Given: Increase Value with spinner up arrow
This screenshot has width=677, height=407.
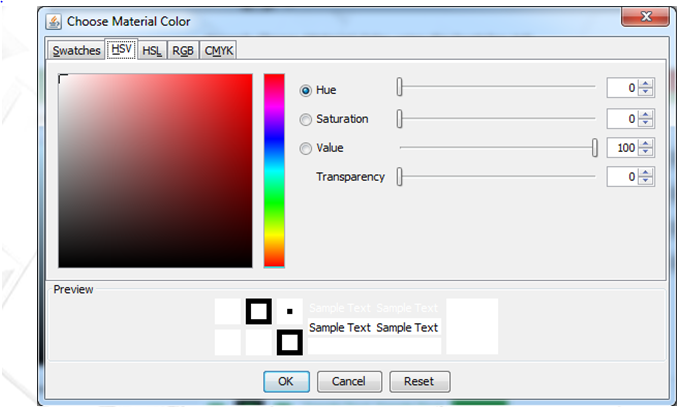Looking at the screenshot, I should click(645, 144).
